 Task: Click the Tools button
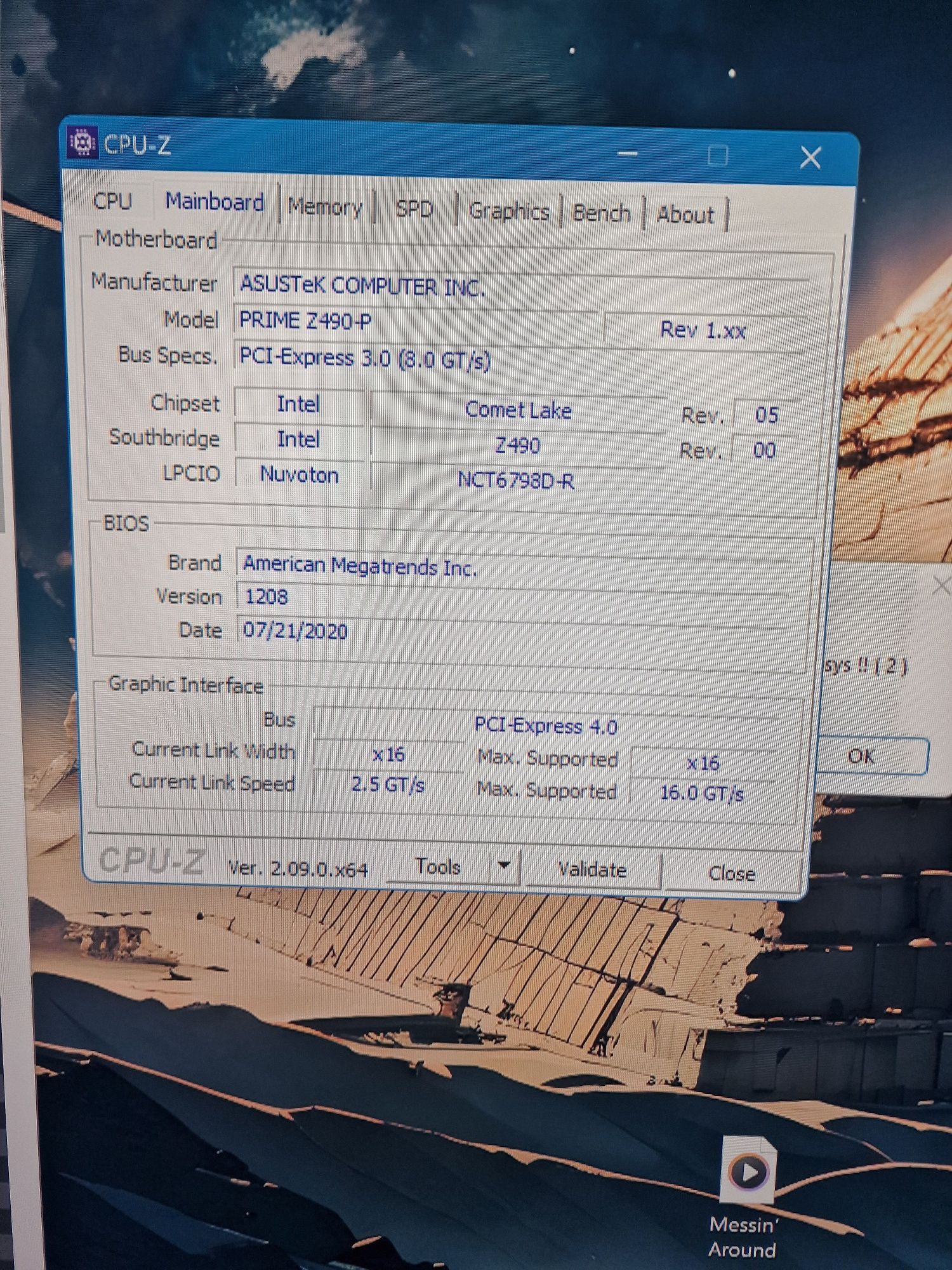pos(438,866)
